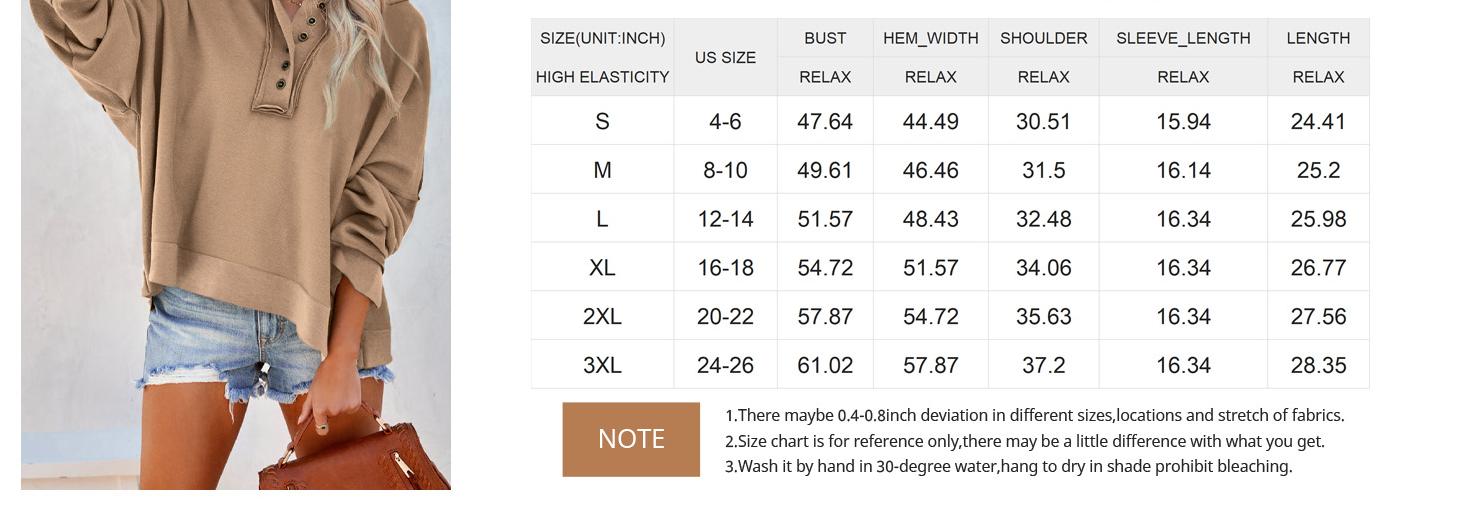Click the SIZE(UNIT:INCH) header cell
Screen dimensions: 1464x512
[602, 38]
